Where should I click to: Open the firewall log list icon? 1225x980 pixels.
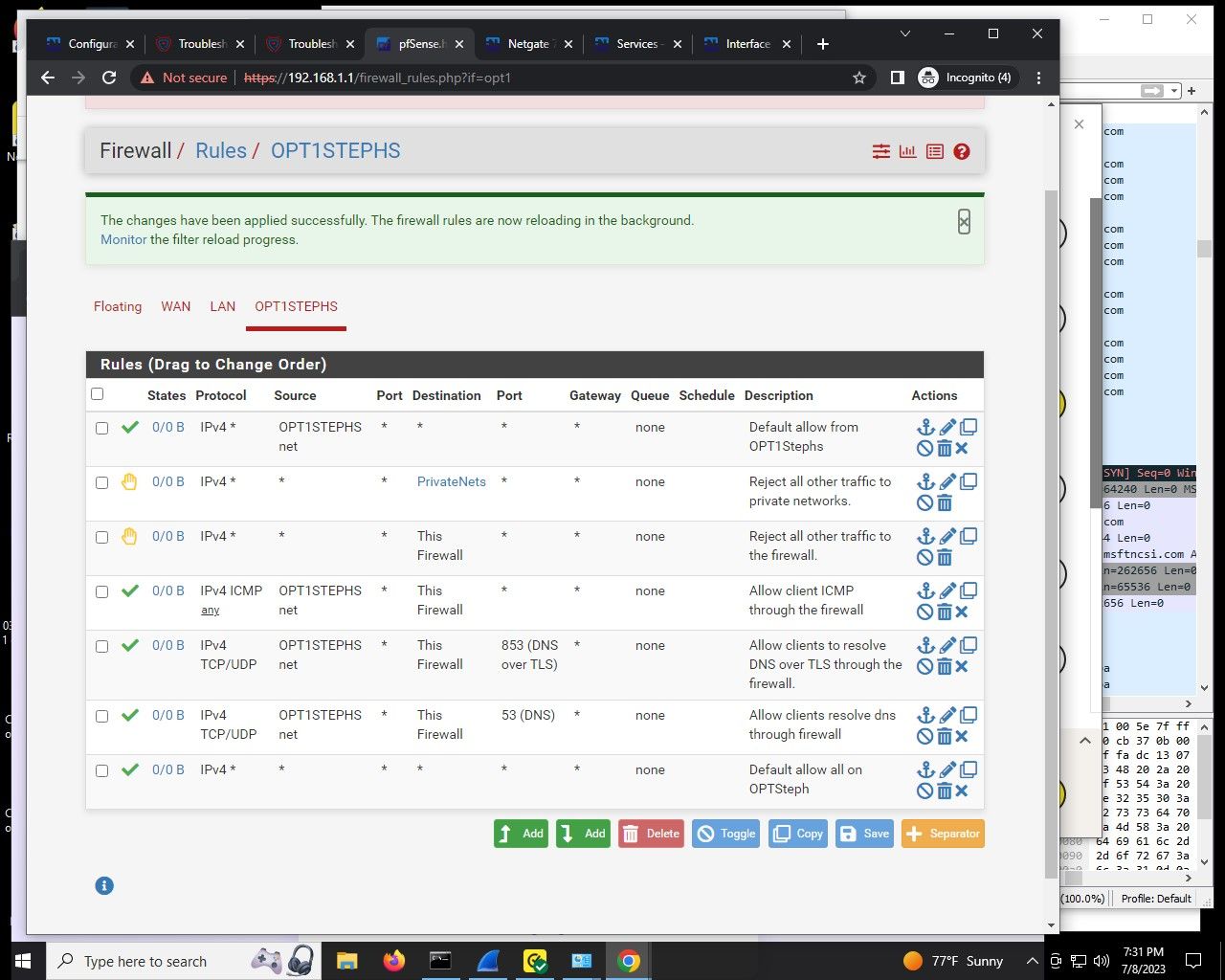coord(935,151)
